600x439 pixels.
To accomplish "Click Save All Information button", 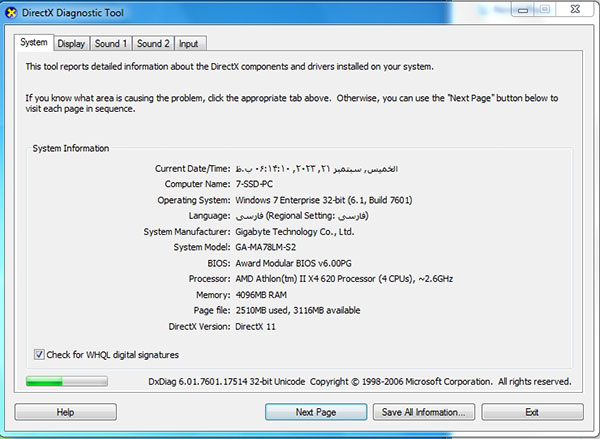I will (424, 412).
